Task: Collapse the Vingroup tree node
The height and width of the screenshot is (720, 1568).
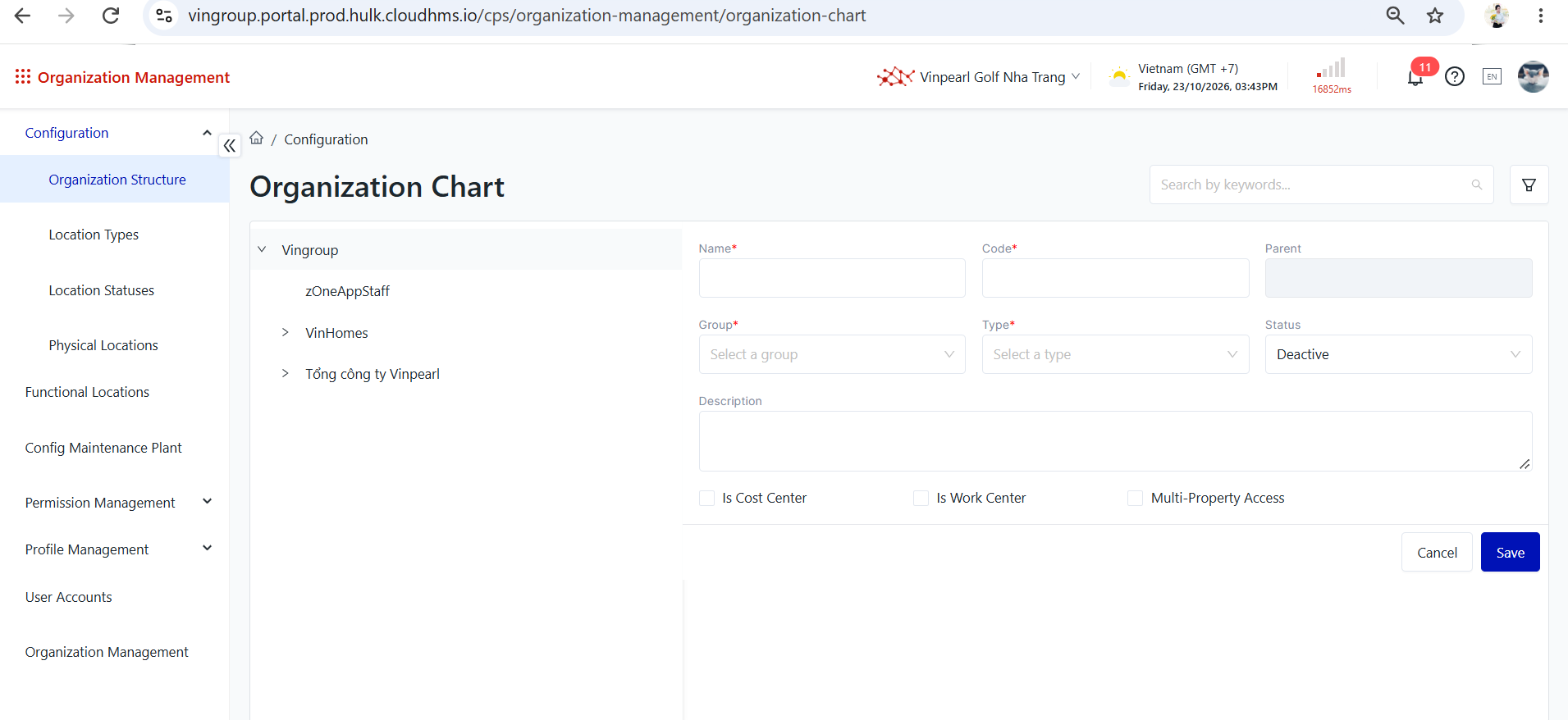Action: coord(262,249)
